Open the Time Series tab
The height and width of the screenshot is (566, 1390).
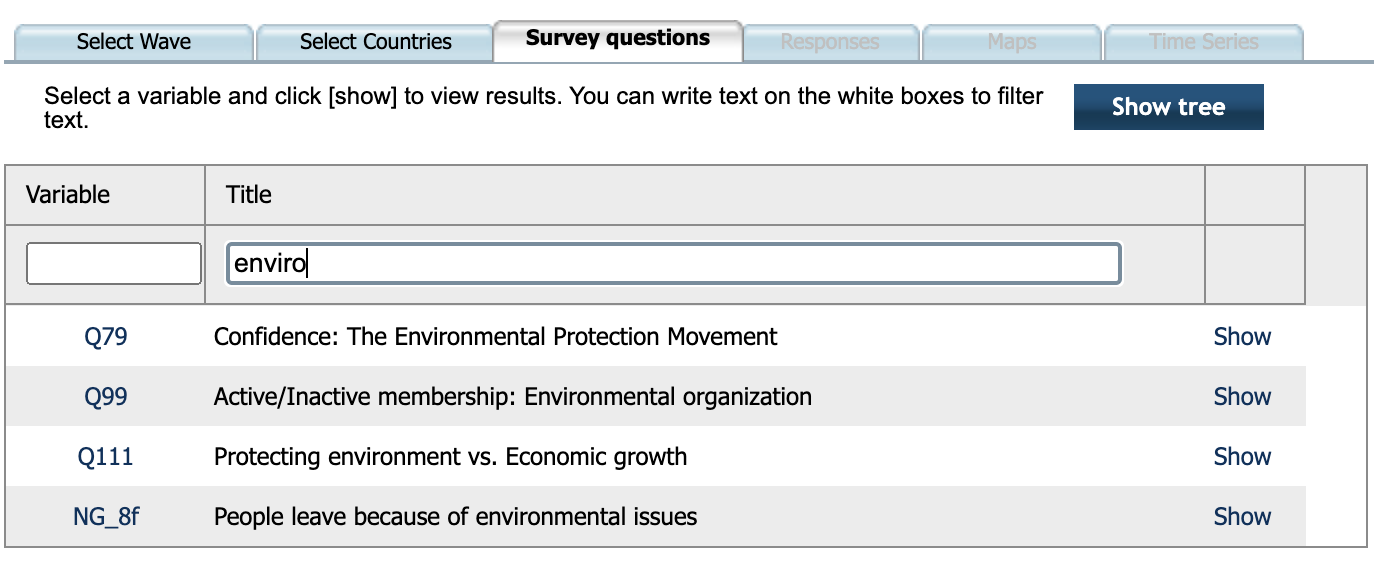tap(1203, 42)
